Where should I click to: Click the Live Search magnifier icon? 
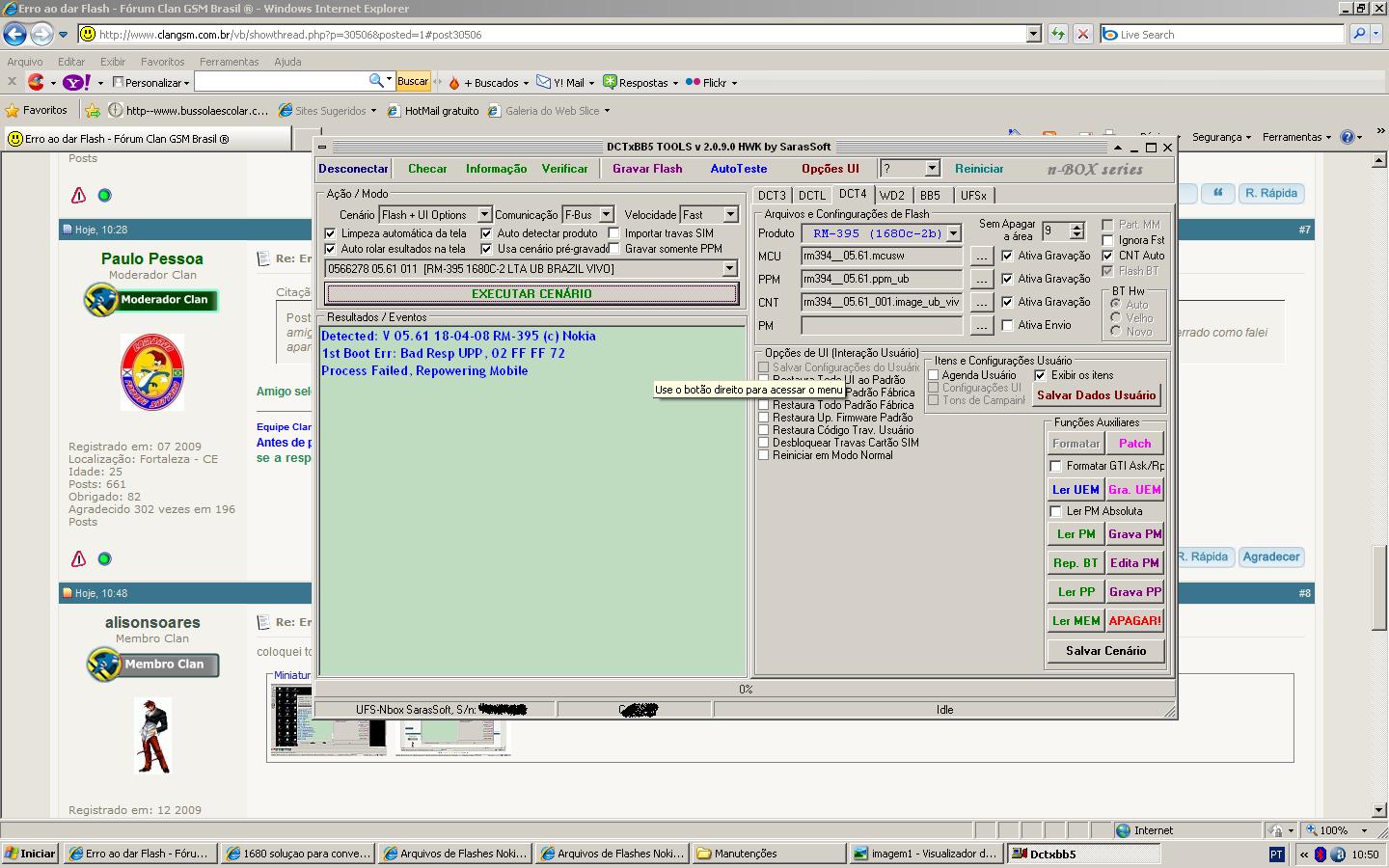(x=1358, y=34)
